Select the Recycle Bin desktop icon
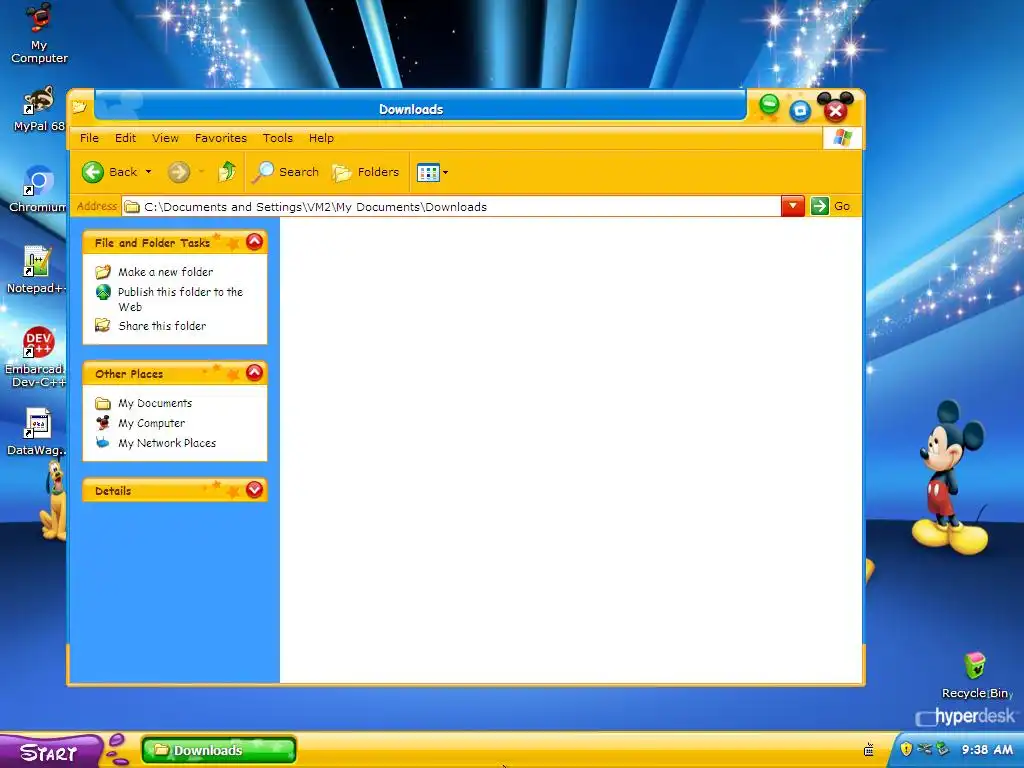This screenshot has height=768, width=1024. click(x=975, y=675)
